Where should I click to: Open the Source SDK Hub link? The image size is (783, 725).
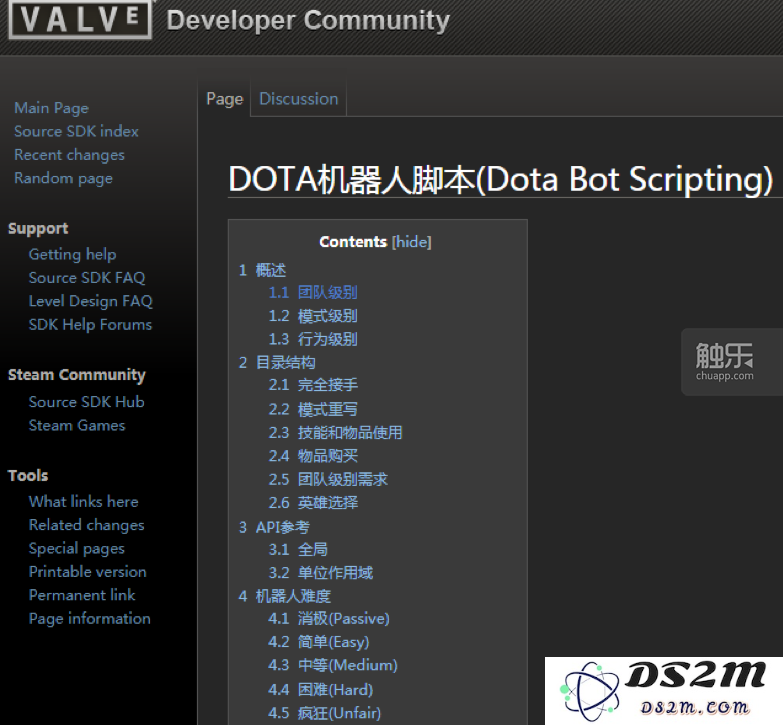(86, 402)
